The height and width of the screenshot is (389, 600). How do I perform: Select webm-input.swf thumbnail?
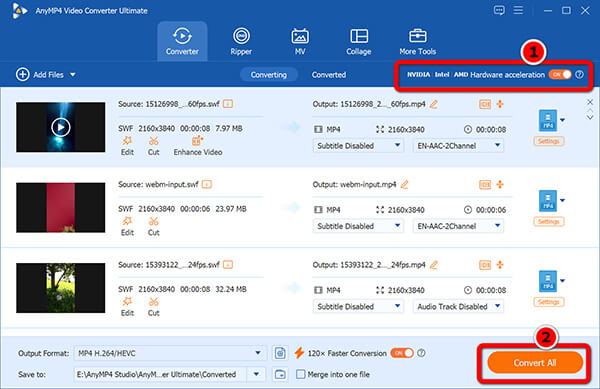click(60, 207)
